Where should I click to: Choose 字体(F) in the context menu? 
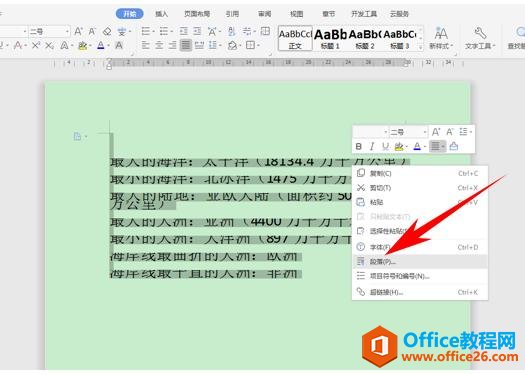pyautogui.click(x=420, y=247)
